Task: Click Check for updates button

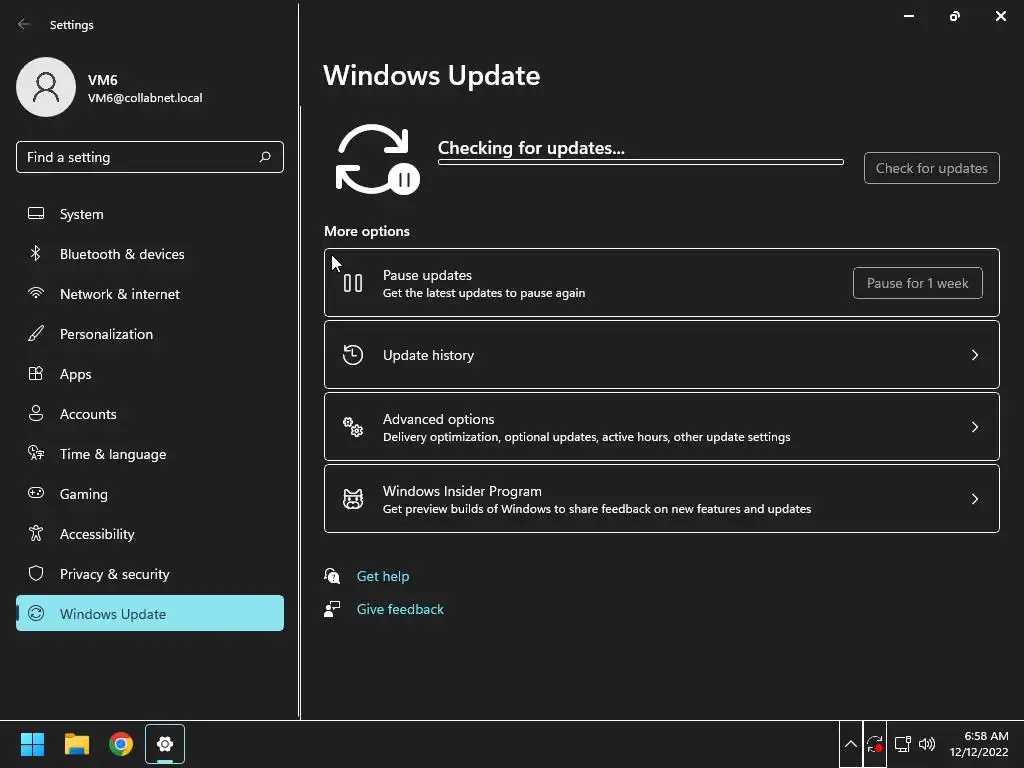Action: [x=931, y=168]
